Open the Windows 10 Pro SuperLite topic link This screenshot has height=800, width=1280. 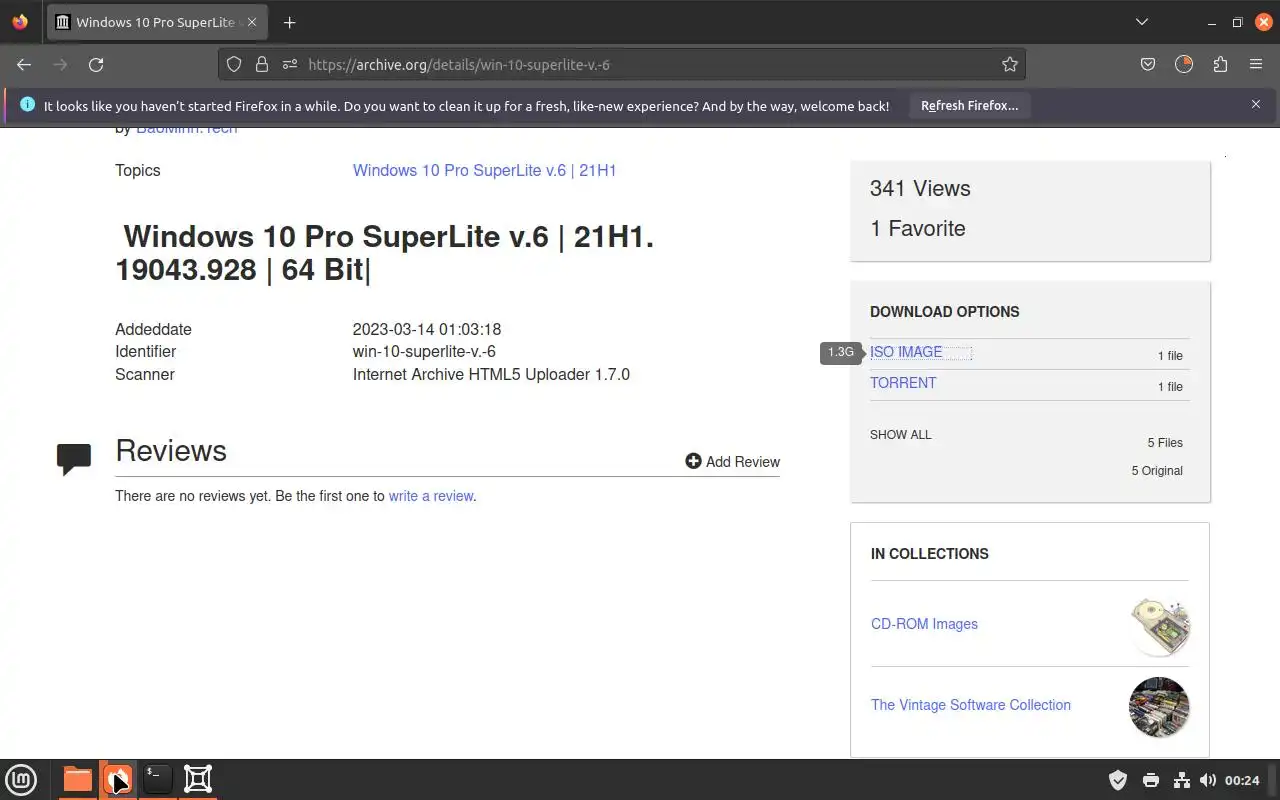pyautogui.click(x=484, y=170)
